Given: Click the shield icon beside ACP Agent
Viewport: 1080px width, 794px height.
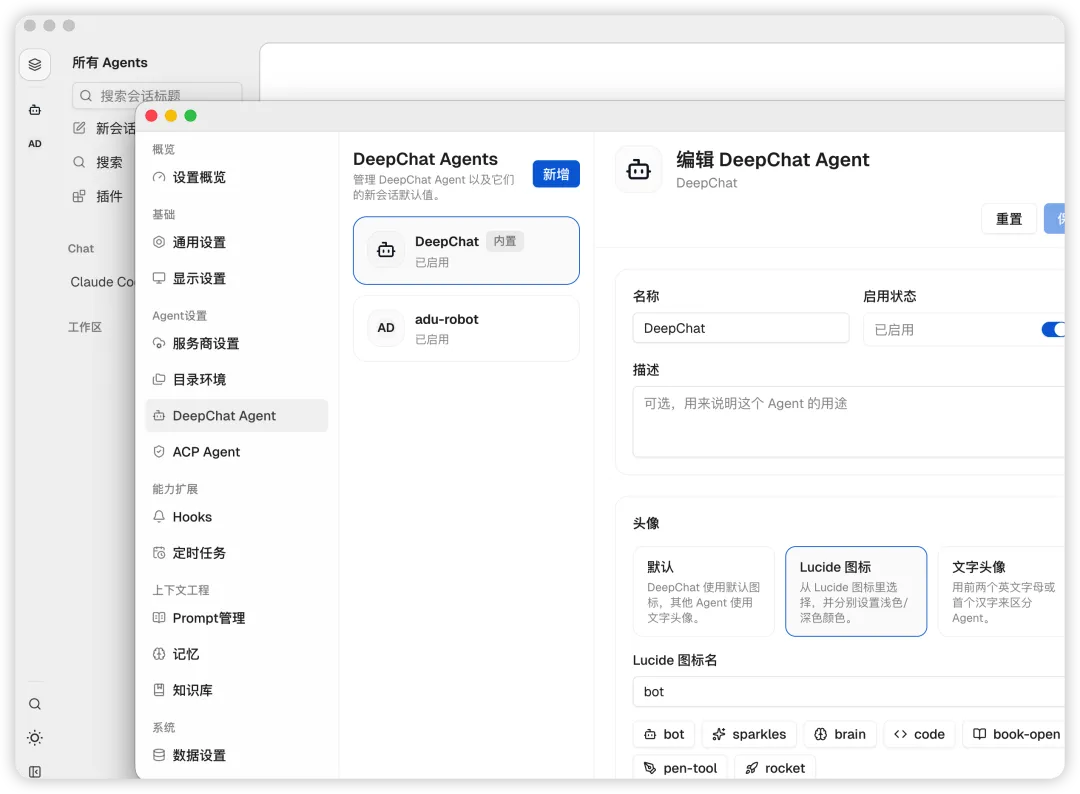Looking at the screenshot, I should [x=159, y=452].
